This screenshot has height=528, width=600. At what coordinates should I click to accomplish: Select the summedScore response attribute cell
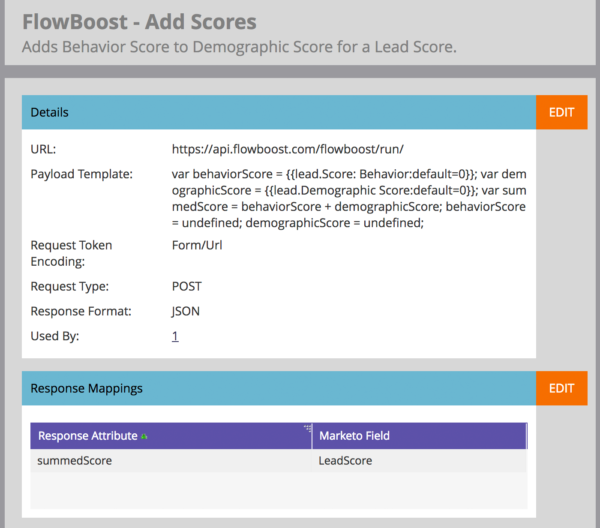(x=171, y=460)
